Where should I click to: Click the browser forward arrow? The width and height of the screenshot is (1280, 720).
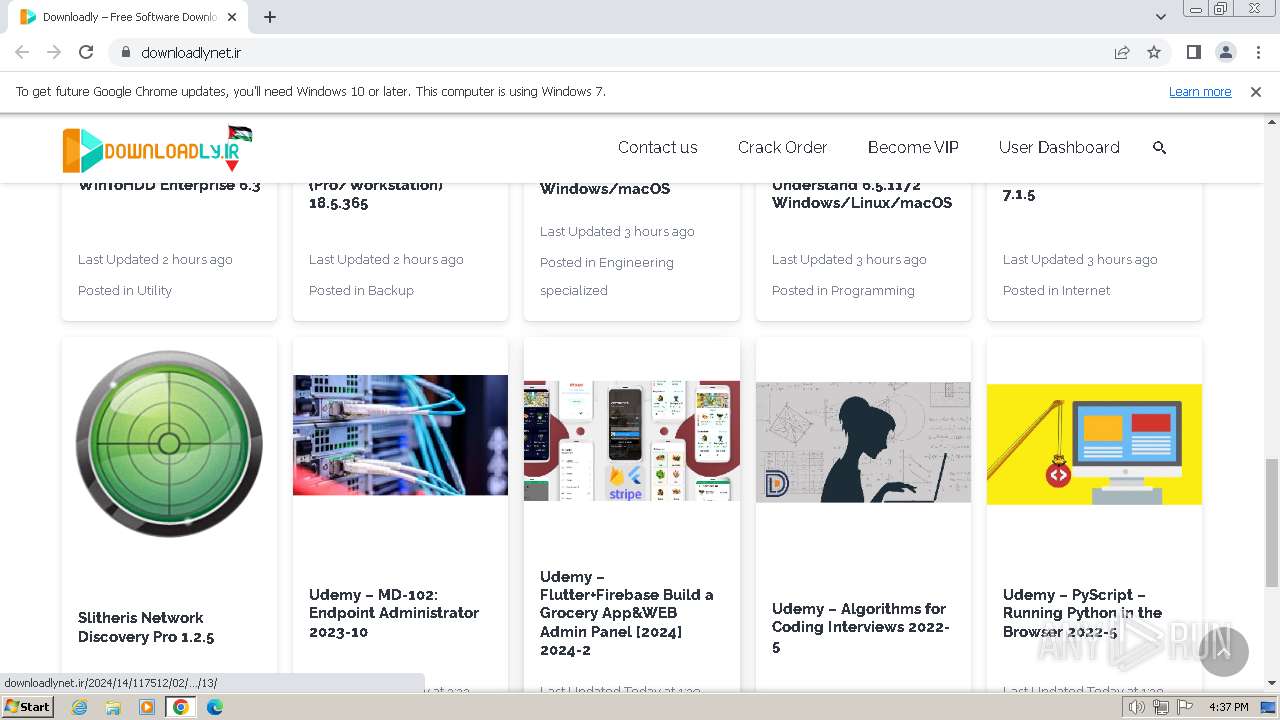pyautogui.click(x=54, y=52)
